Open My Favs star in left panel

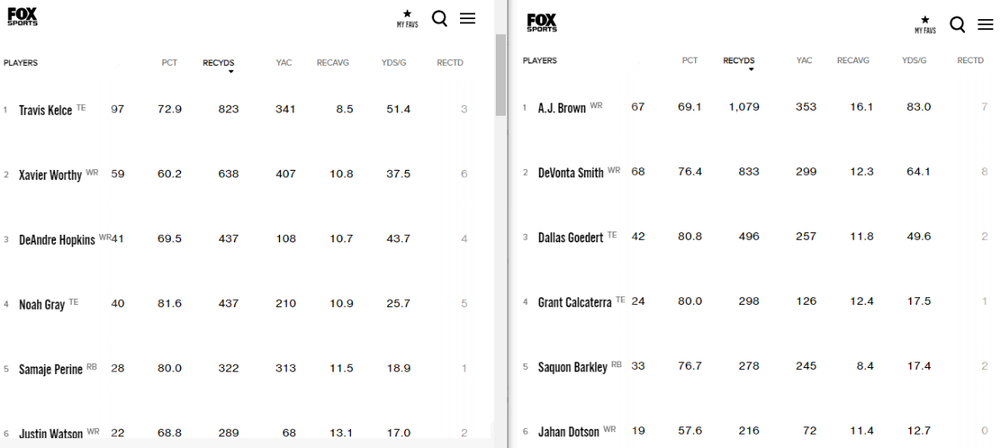407,18
